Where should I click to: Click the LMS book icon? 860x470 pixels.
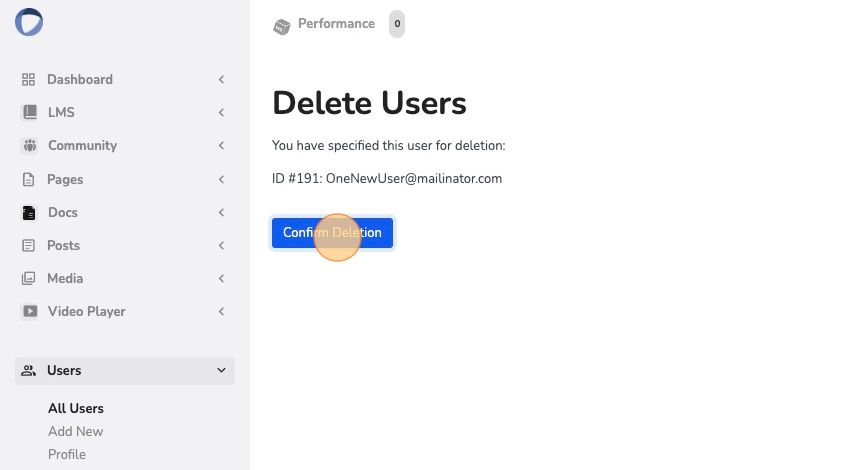(x=30, y=112)
